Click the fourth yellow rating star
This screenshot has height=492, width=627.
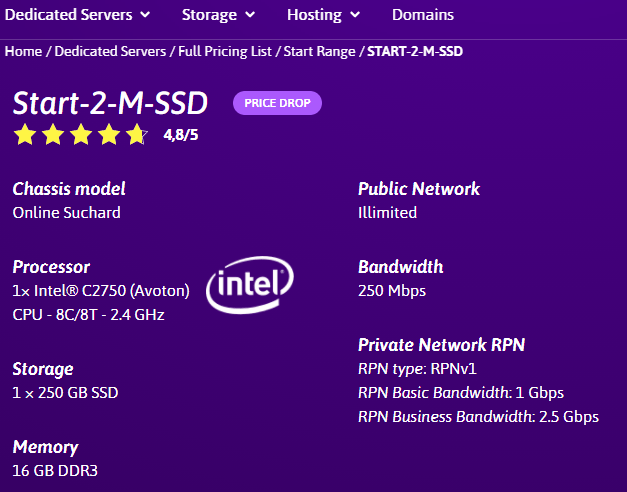click(x=109, y=134)
